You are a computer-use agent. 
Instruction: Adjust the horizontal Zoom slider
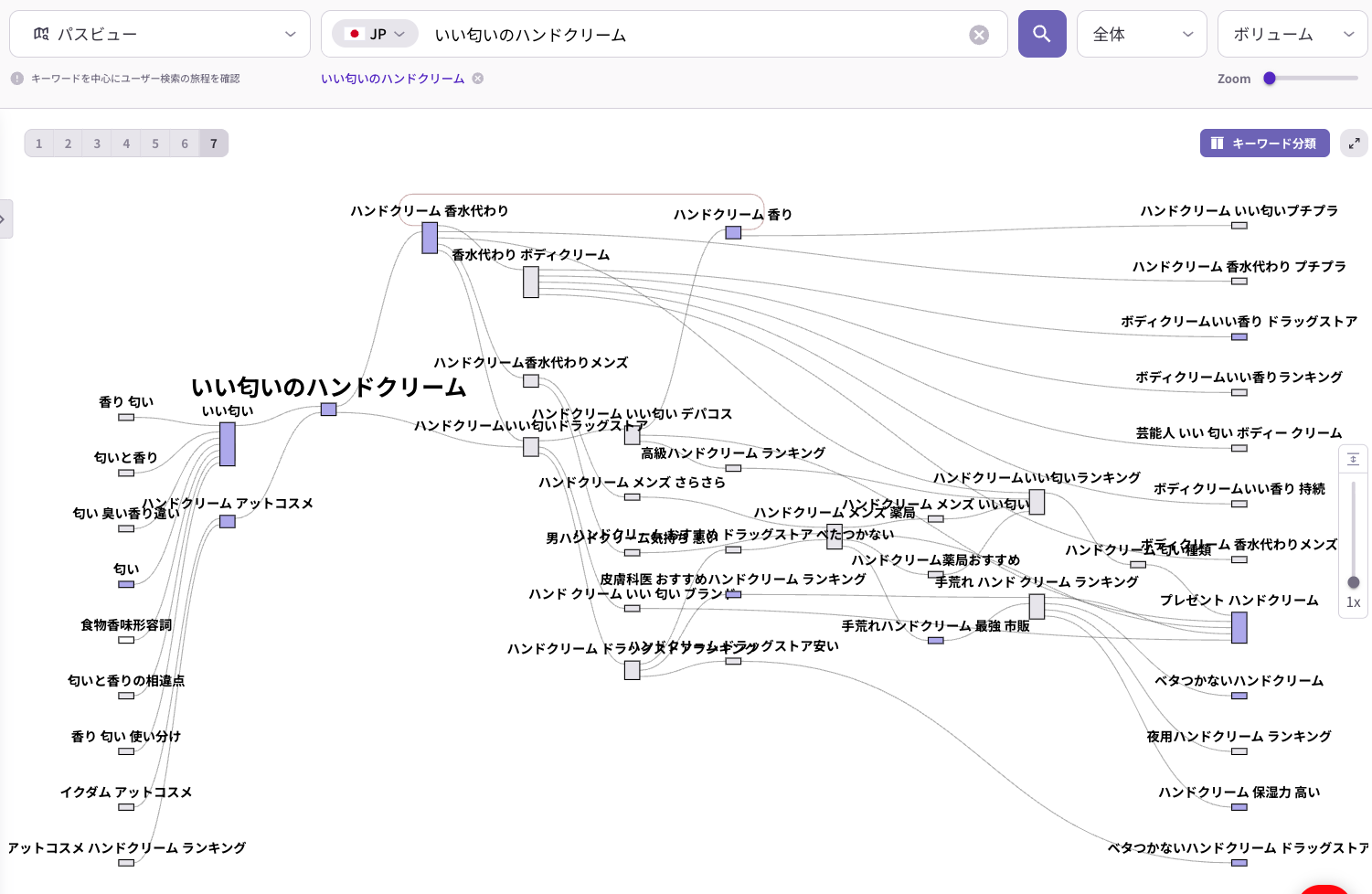pyautogui.click(x=1270, y=79)
